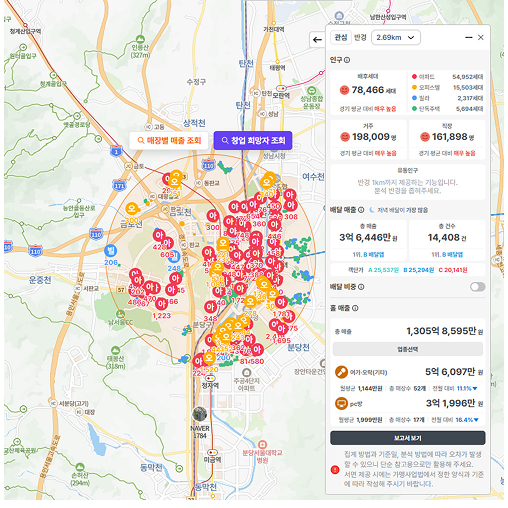Click the C 20,141원 average ticket value
508x508 pixels.
click(453, 270)
